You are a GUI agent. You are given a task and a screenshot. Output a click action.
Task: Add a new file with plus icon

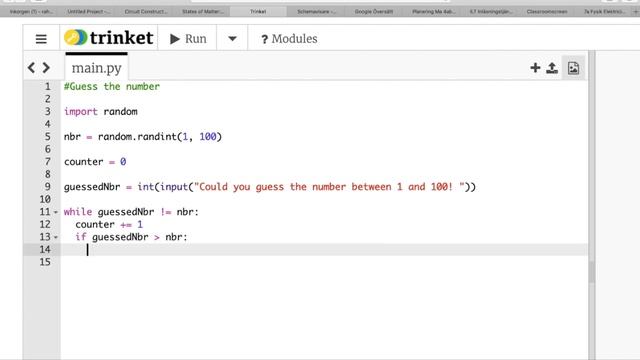(535, 68)
